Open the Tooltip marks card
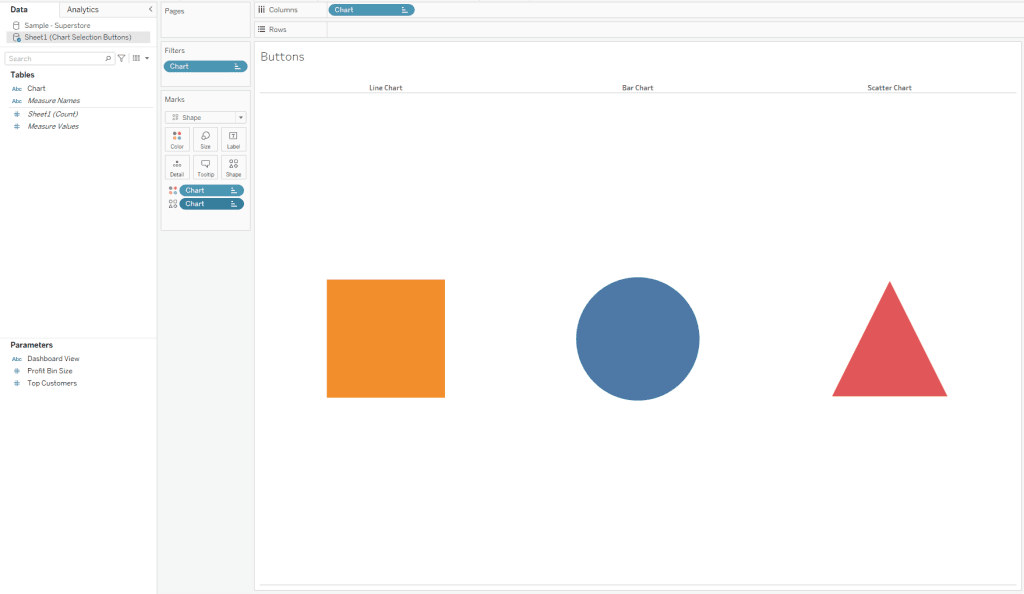This screenshot has width=1024, height=594. coord(205,167)
